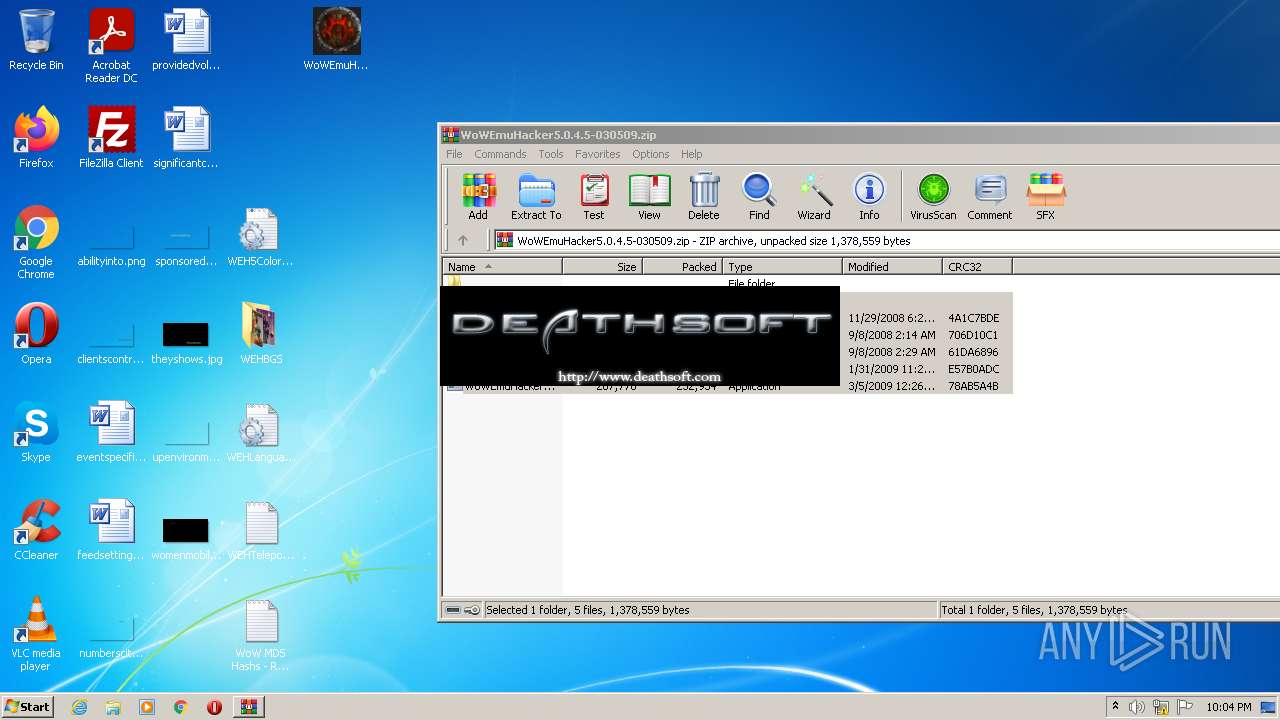The width and height of the screenshot is (1280, 720).
Task: Sort by the Size column header
Action: (x=602, y=267)
